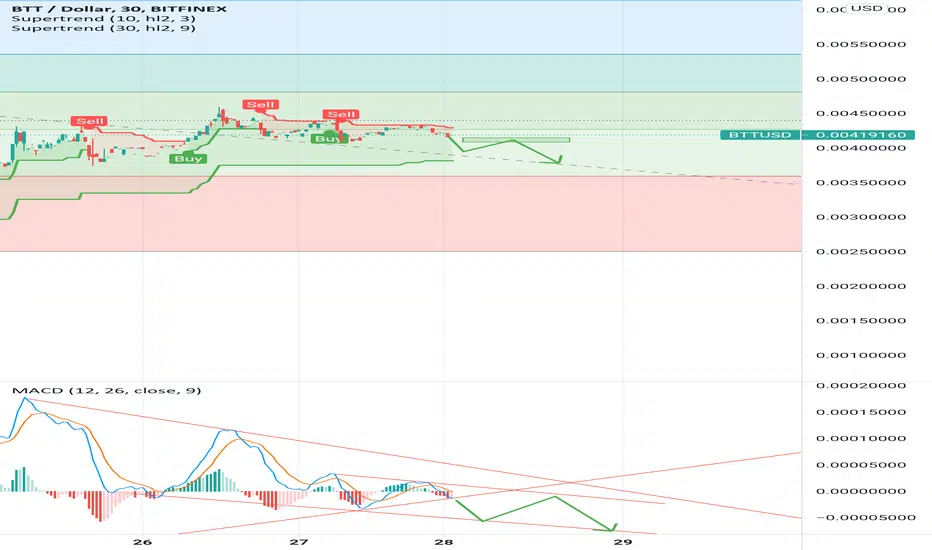Click the Buy signal label after date 27

tap(328, 139)
